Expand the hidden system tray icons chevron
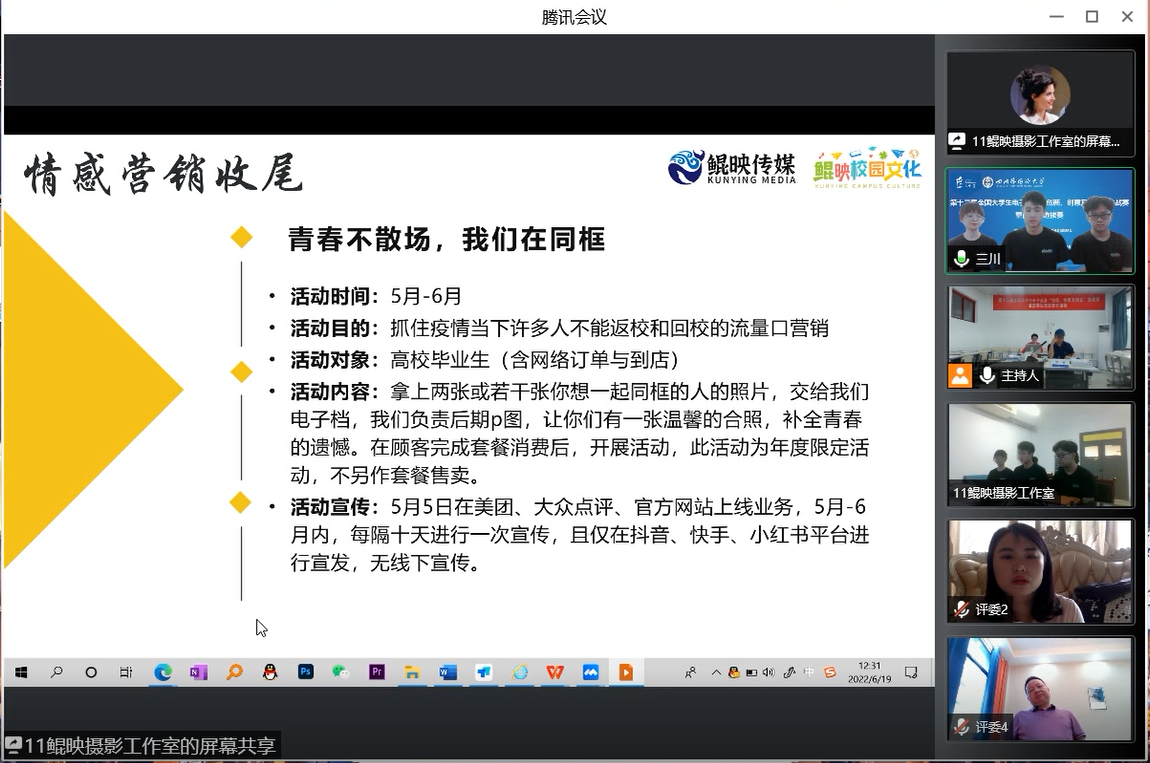The height and width of the screenshot is (763, 1150). (x=716, y=673)
